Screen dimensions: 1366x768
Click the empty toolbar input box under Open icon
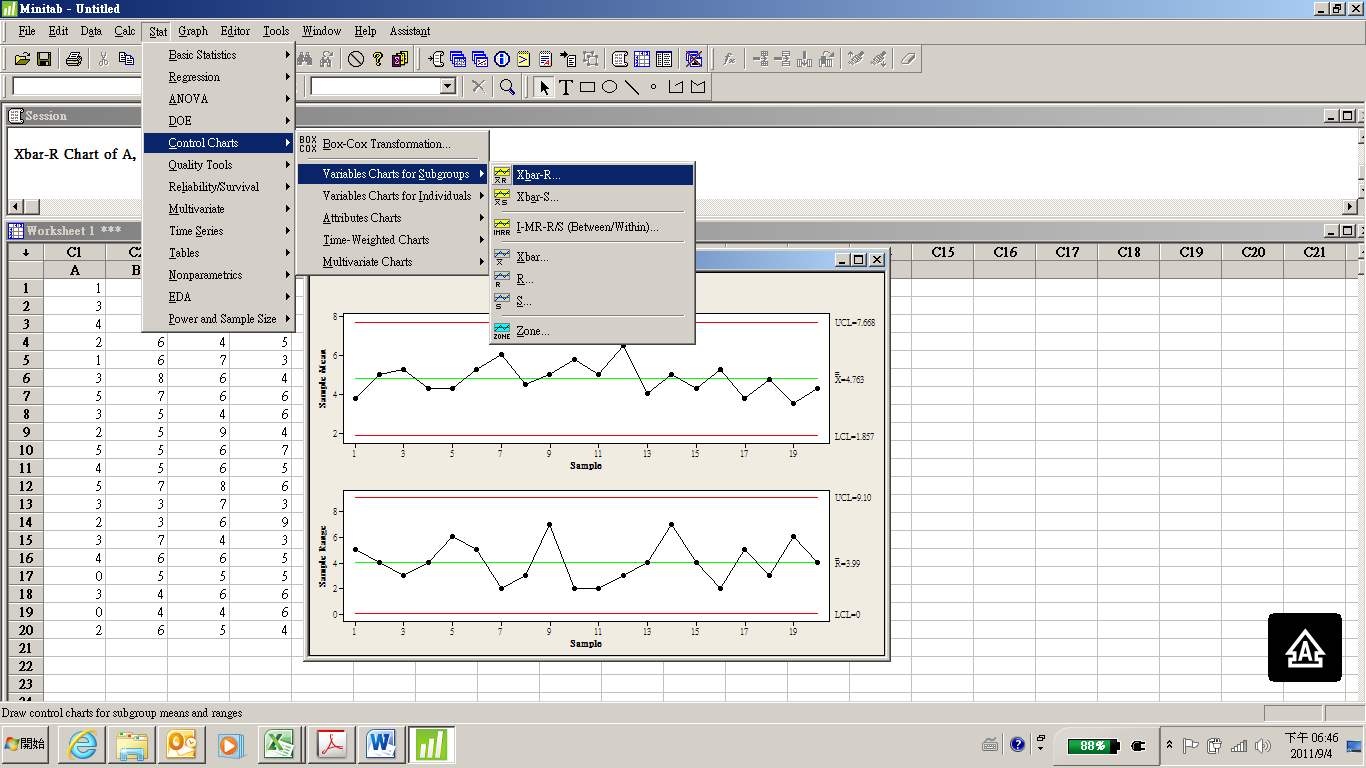[76, 87]
